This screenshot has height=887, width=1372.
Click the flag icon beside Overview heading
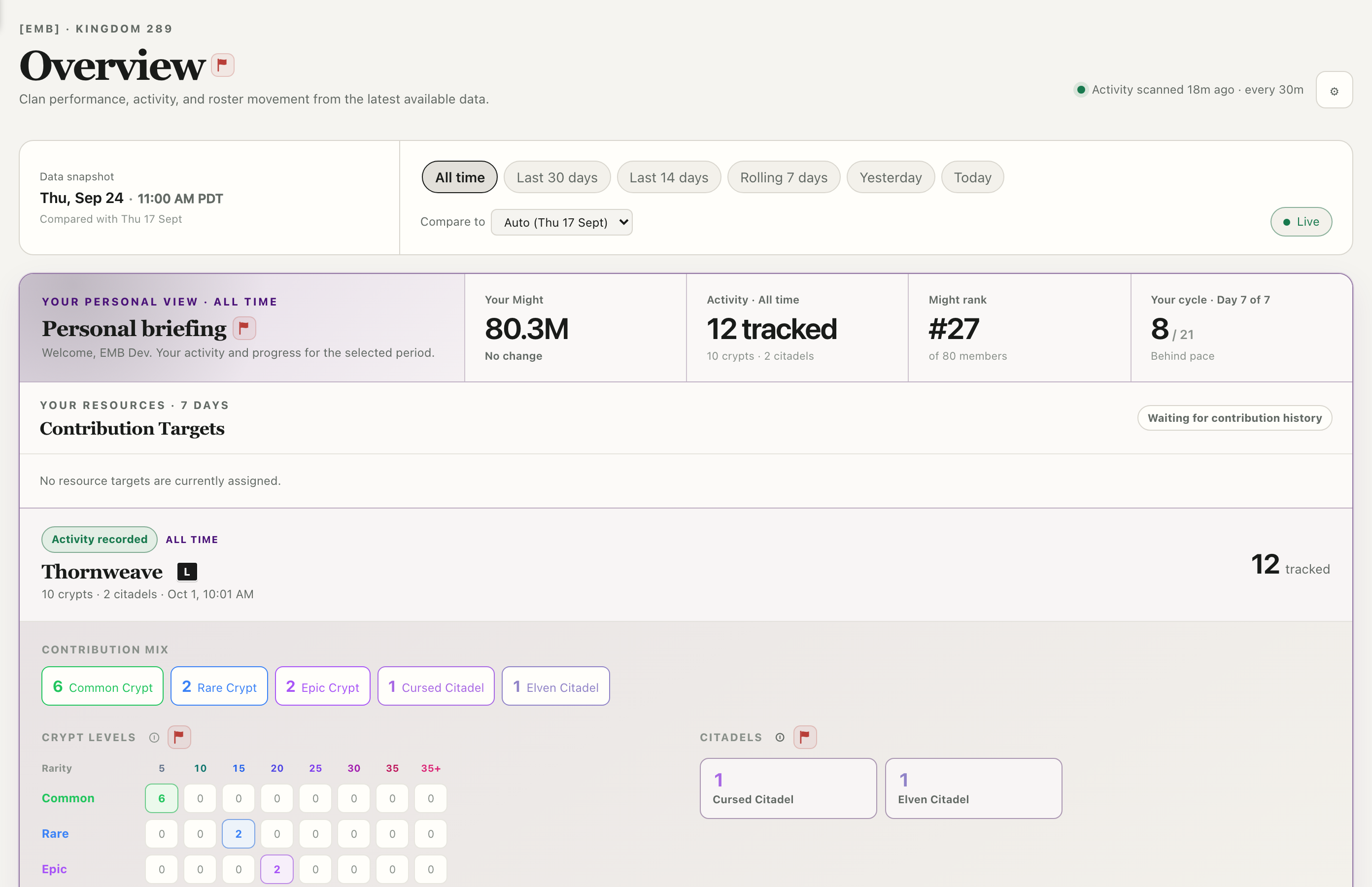pos(222,65)
